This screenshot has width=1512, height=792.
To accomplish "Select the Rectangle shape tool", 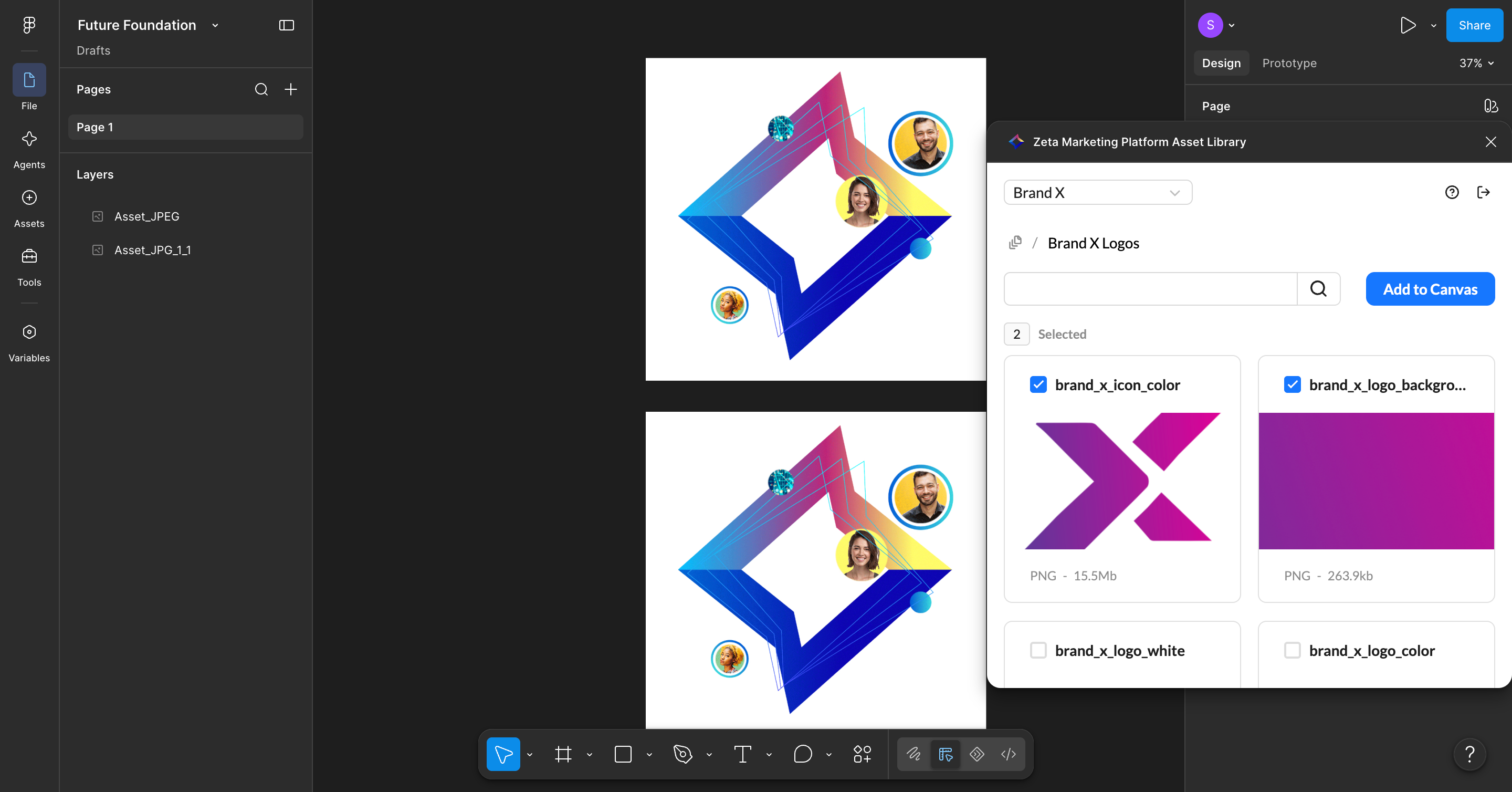I will (x=623, y=754).
